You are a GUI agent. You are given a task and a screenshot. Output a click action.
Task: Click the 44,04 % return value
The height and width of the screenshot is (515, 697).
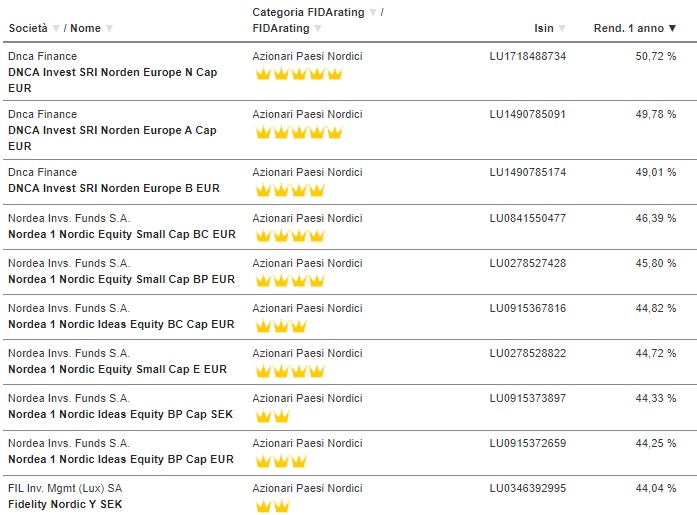click(x=656, y=488)
